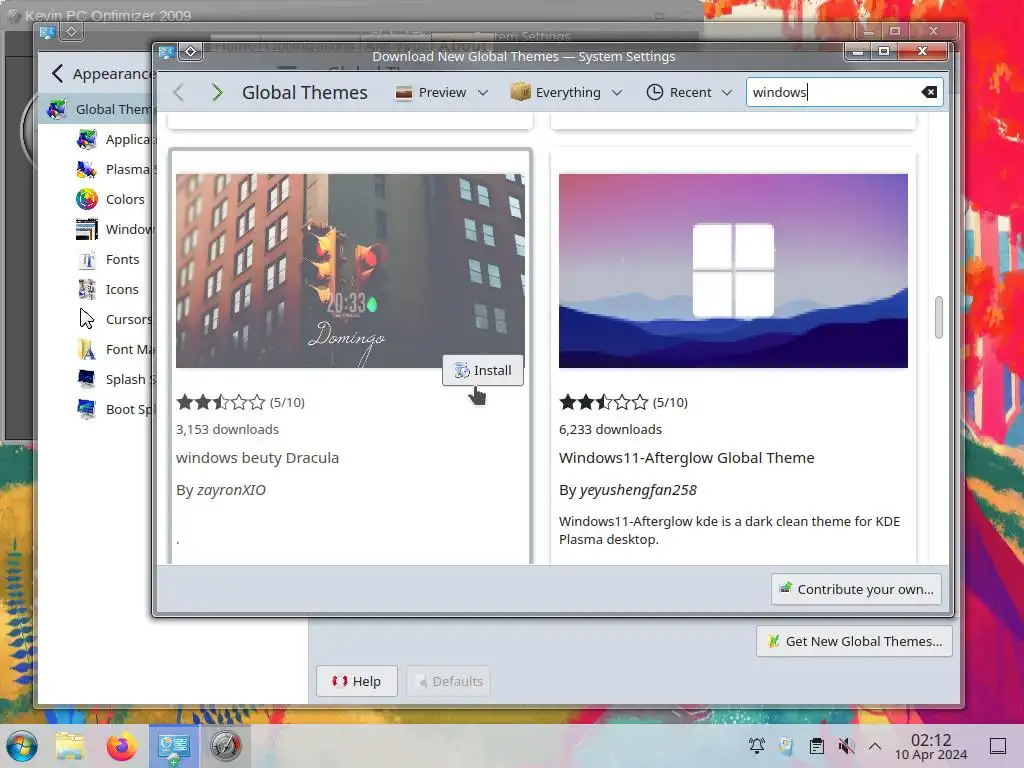Open the Fonts icon in sidebar

(87, 259)
